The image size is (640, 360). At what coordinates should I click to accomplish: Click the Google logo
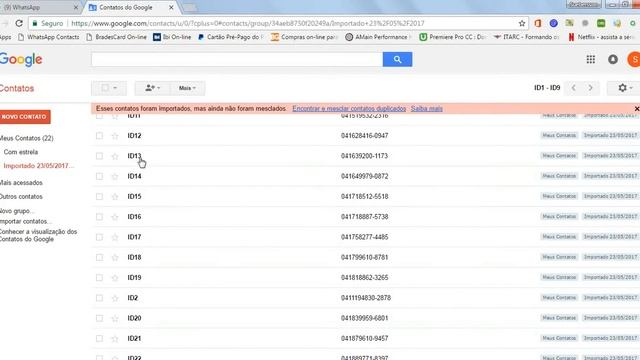point(21,60)
